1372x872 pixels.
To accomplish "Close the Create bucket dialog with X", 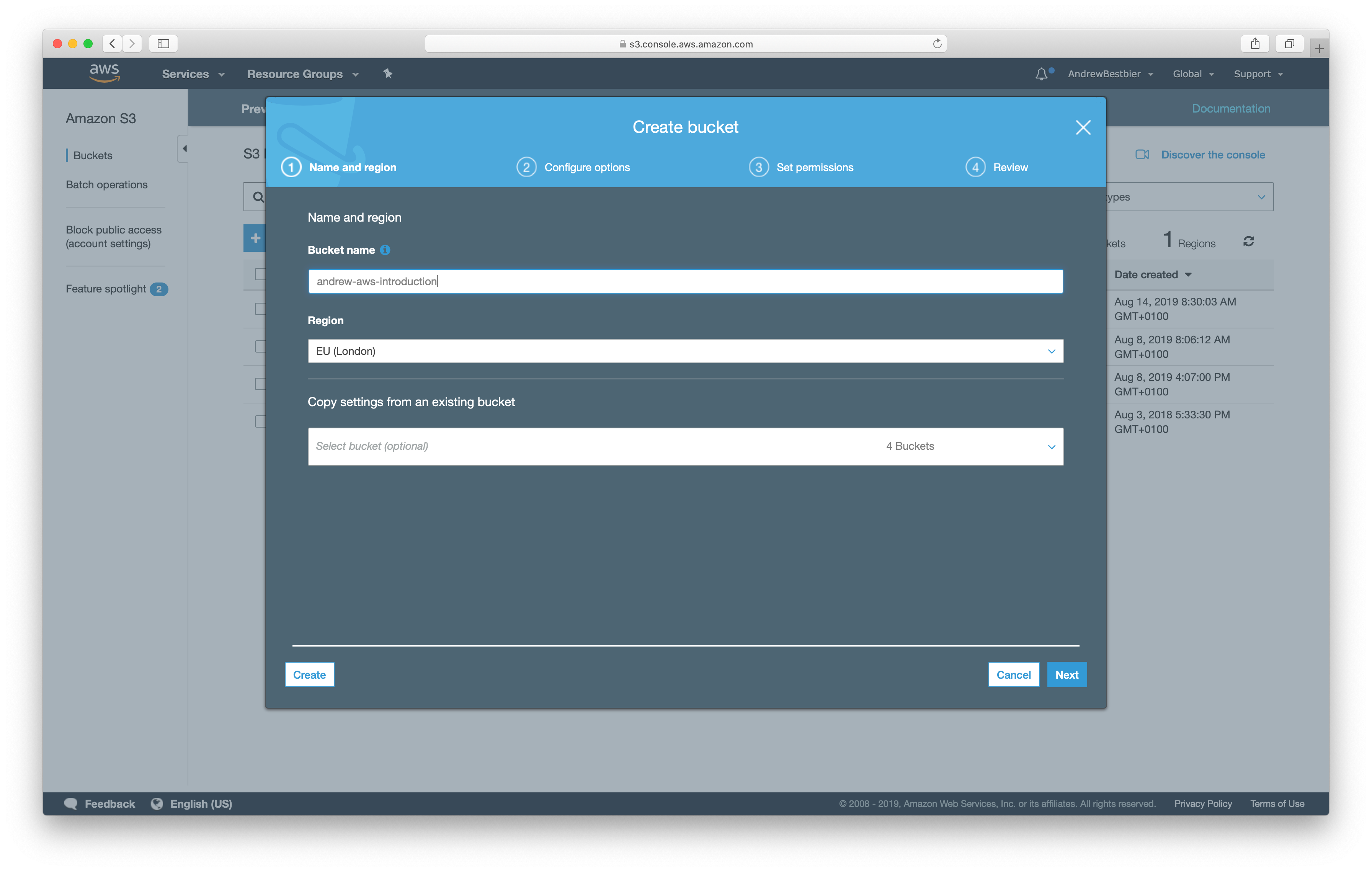I will point(1083,127).
